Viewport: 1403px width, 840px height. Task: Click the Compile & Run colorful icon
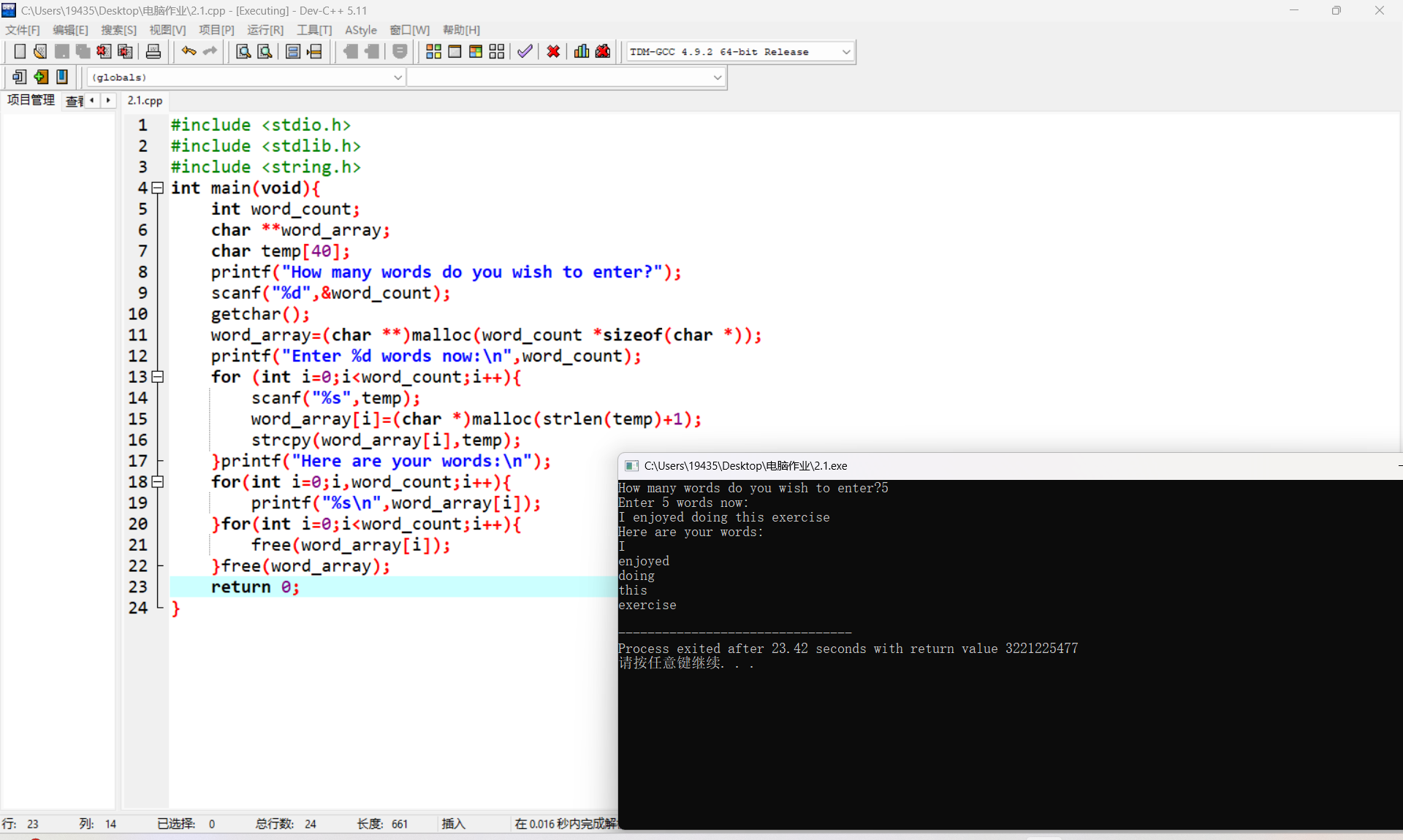click(476, 52)
